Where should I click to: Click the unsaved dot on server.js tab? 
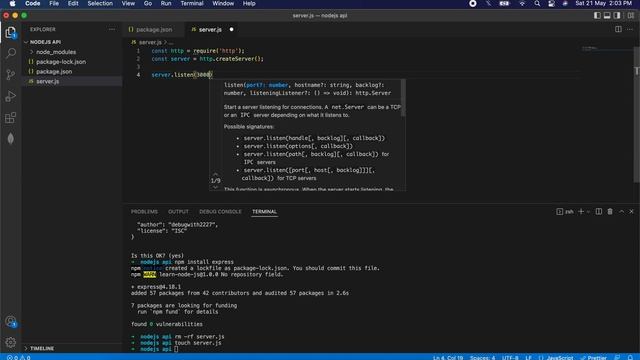click(231, 29)
